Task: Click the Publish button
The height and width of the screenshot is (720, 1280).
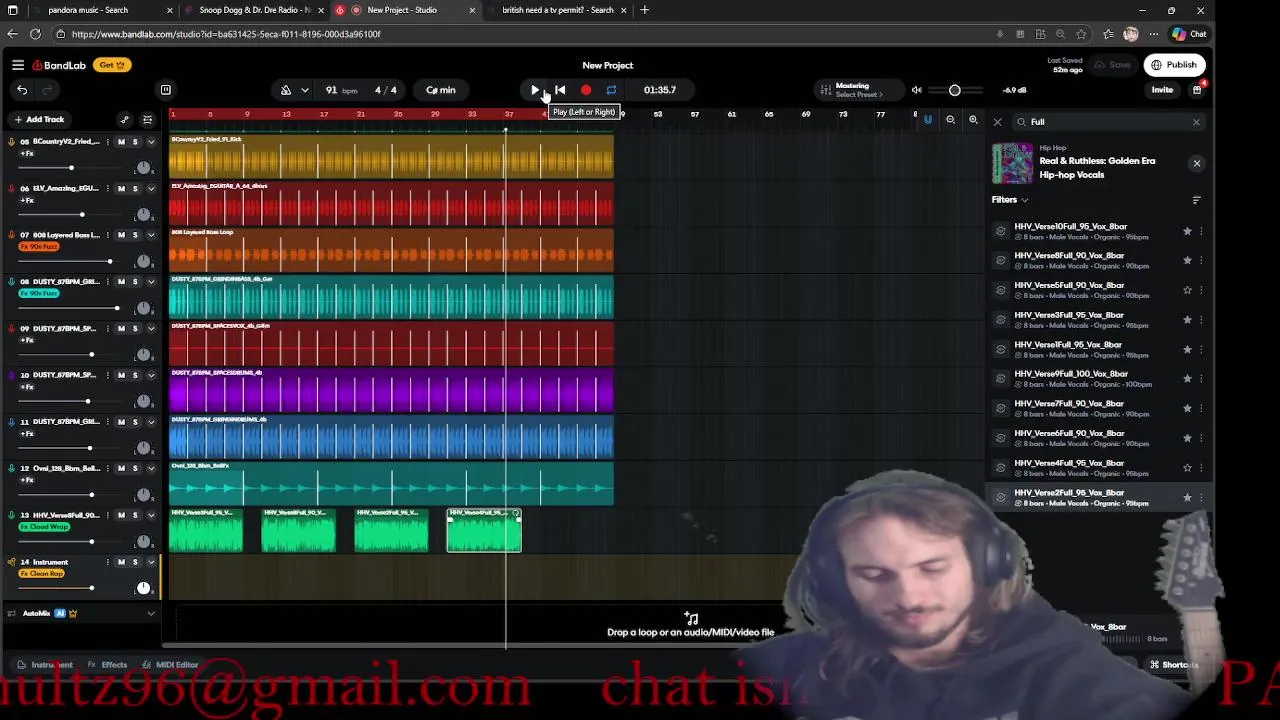Action: tap(1174, 65)
